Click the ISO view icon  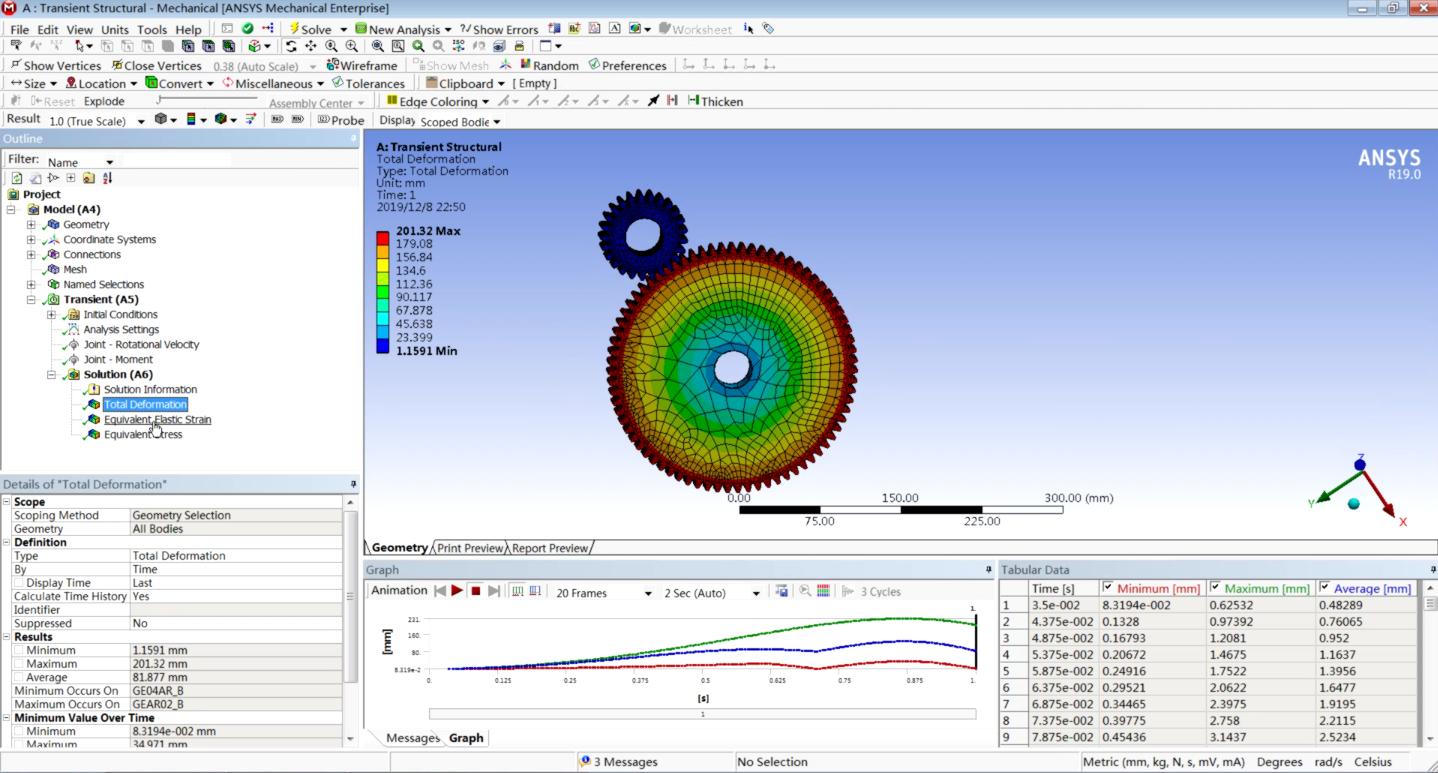pos(459,46)
